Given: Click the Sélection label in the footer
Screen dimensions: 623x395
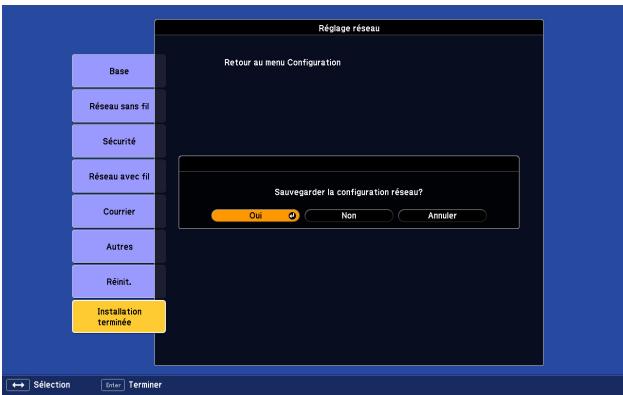Looking at the screenshot, I should pyautogui.click(x=52, y=385).
